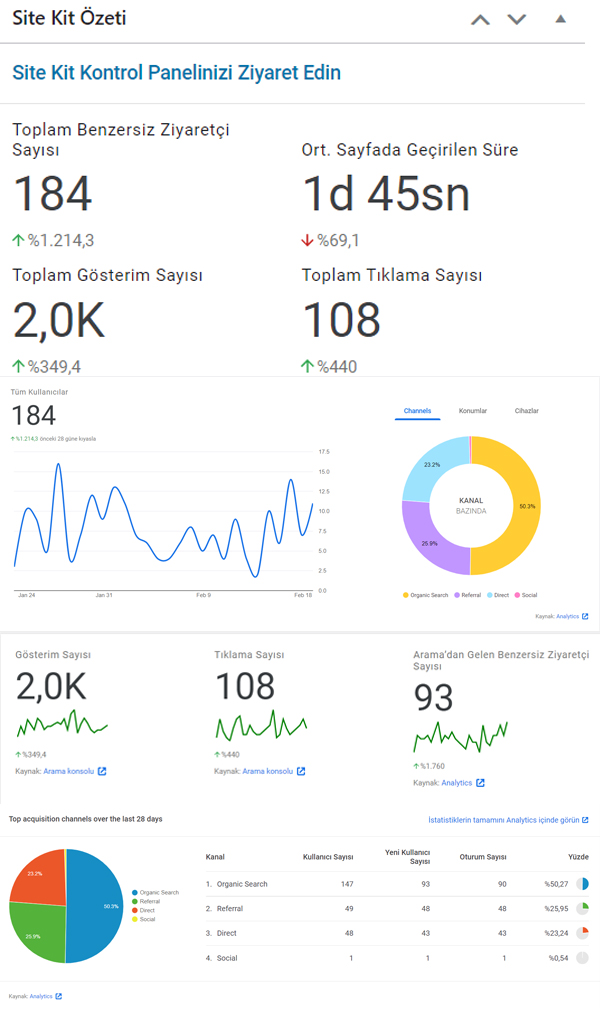This screenshot has height=1015, width=600.
Task: Click the 93 visitors sparkline chart
Action: (460, 737)
